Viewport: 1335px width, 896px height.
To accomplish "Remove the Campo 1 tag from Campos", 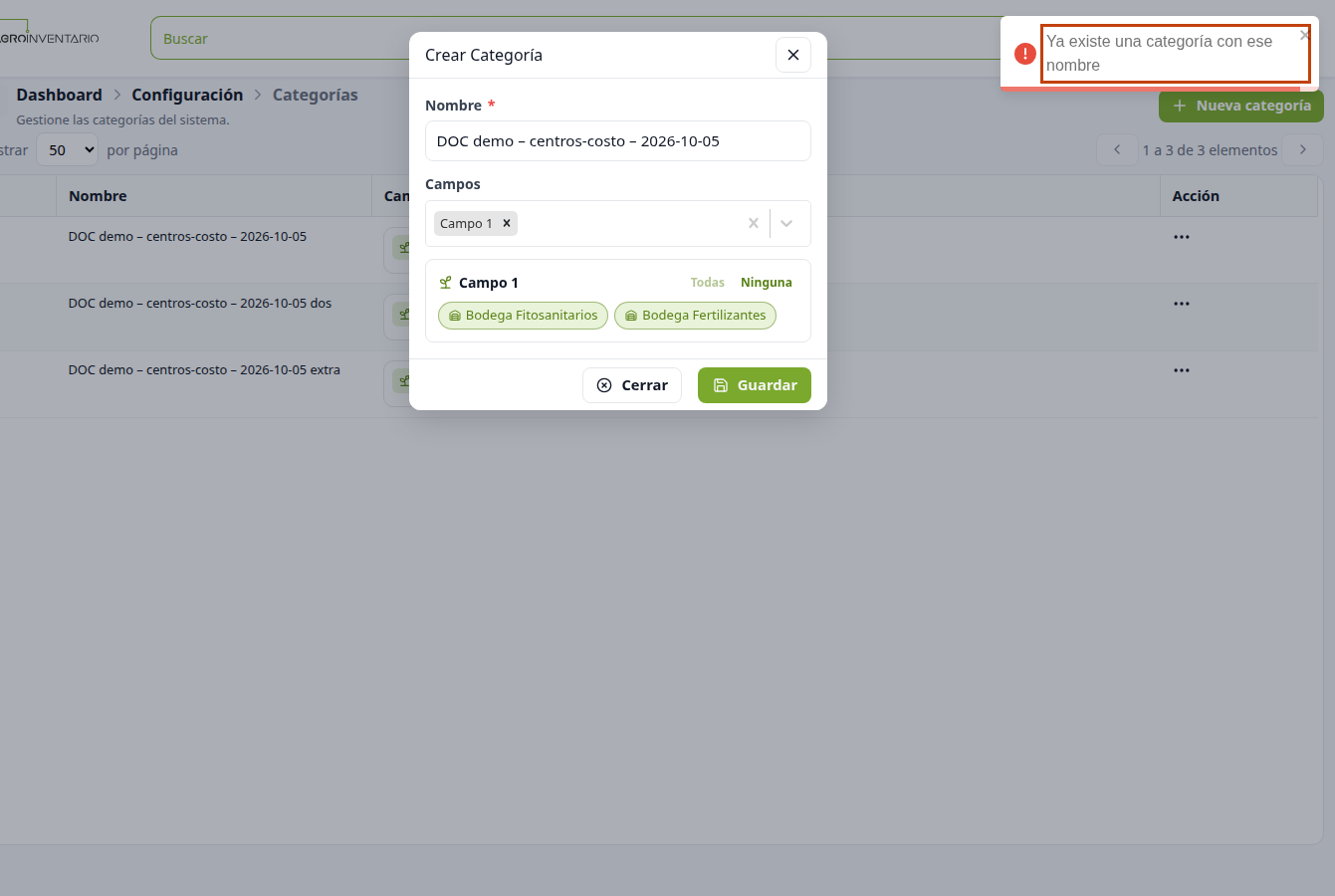I will coord(507,223).
